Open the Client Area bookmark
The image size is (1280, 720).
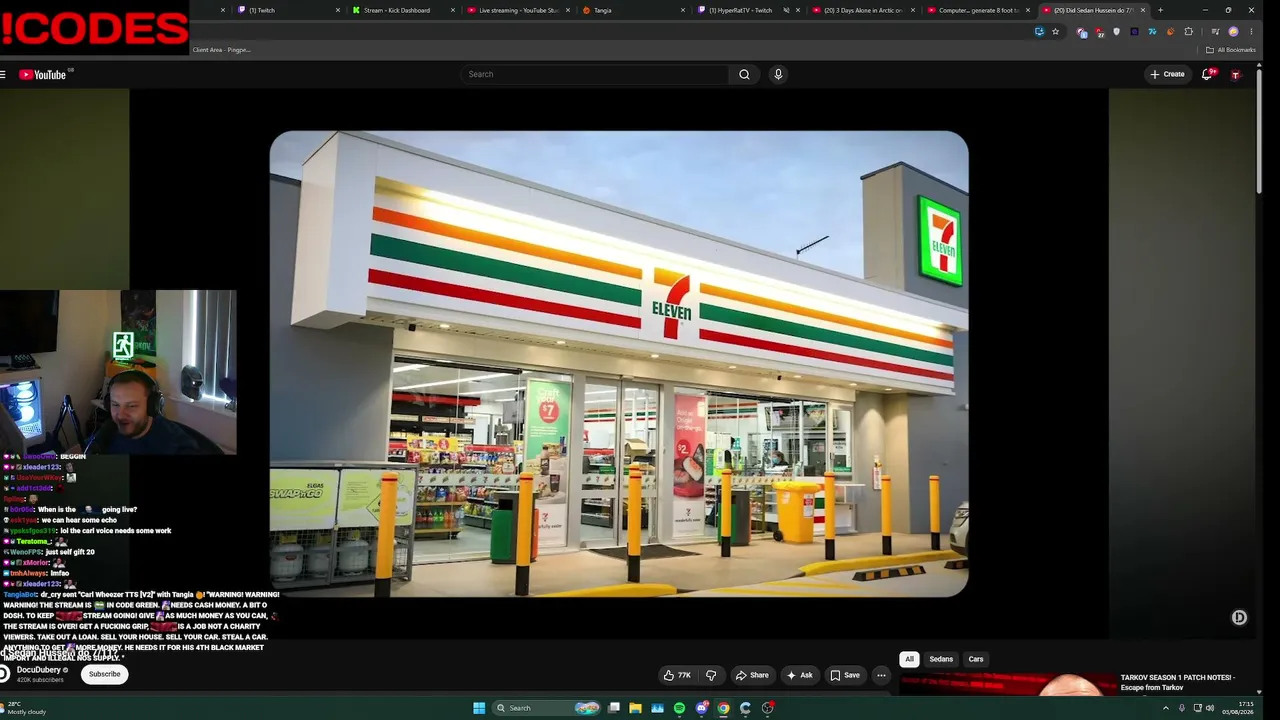pyautogui.click(x=221, y=50)
